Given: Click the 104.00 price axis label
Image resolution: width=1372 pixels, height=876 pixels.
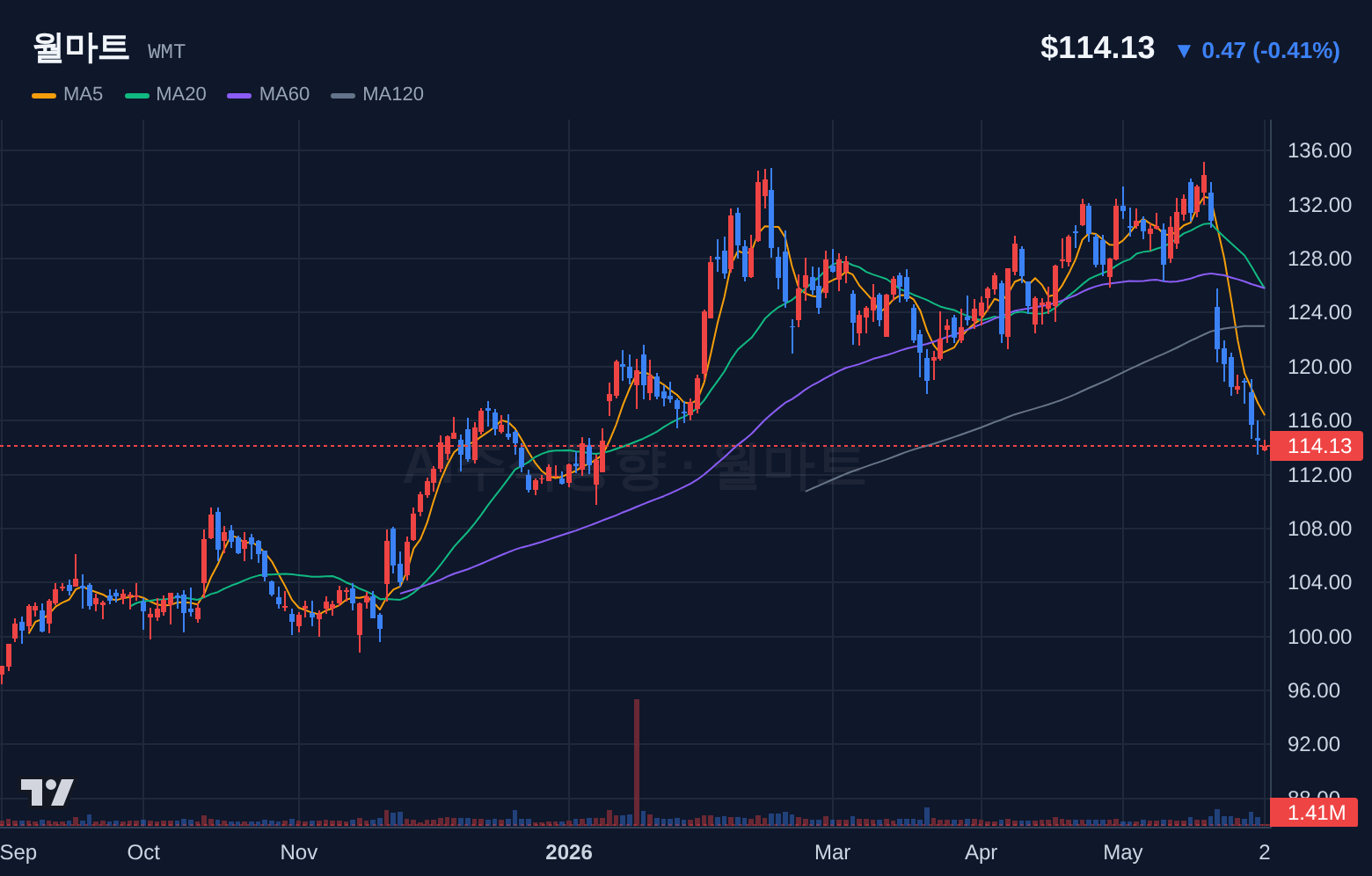Looking at the screenshot, I should 1319,582.
